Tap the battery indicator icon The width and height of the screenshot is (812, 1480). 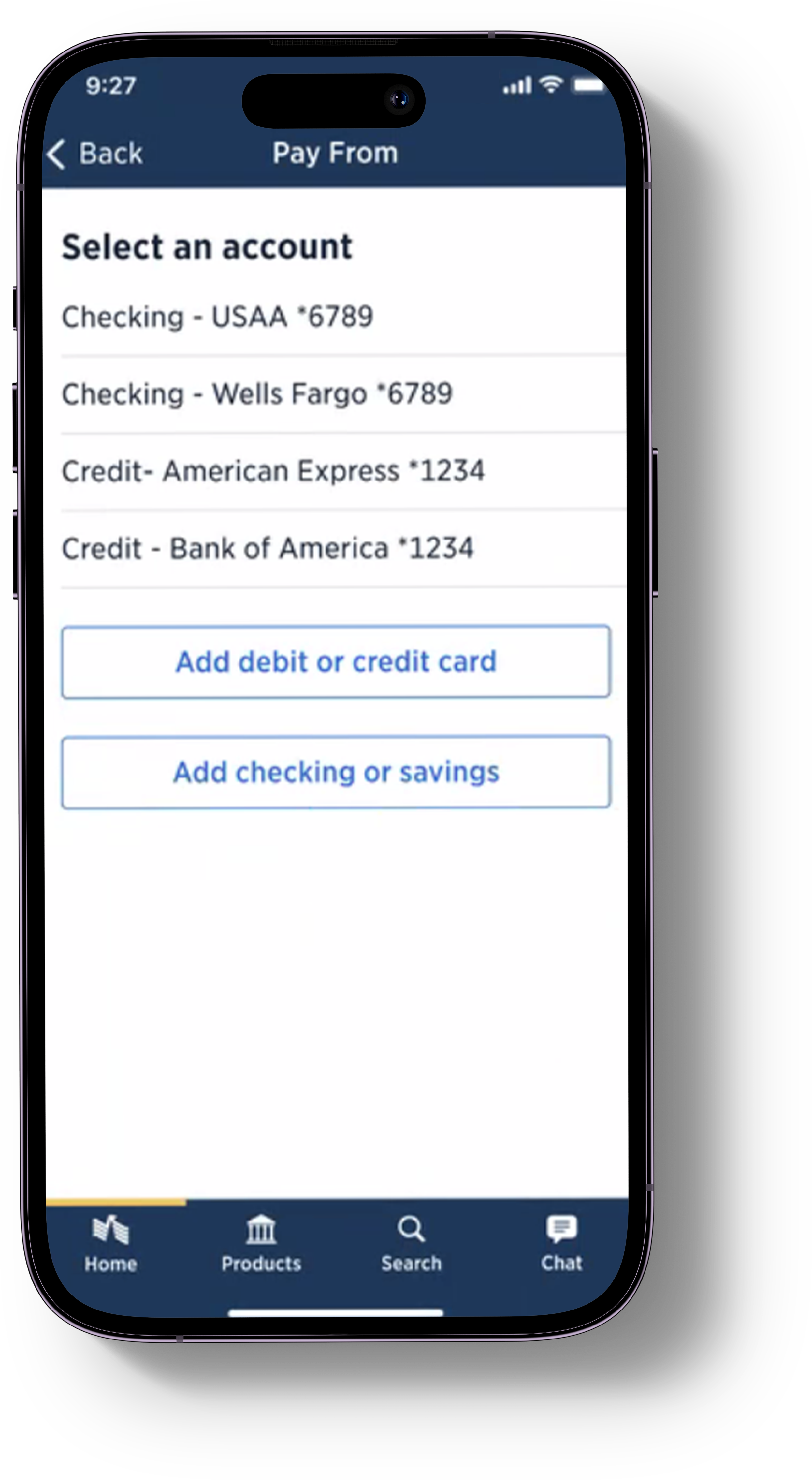tap(589, 85)
